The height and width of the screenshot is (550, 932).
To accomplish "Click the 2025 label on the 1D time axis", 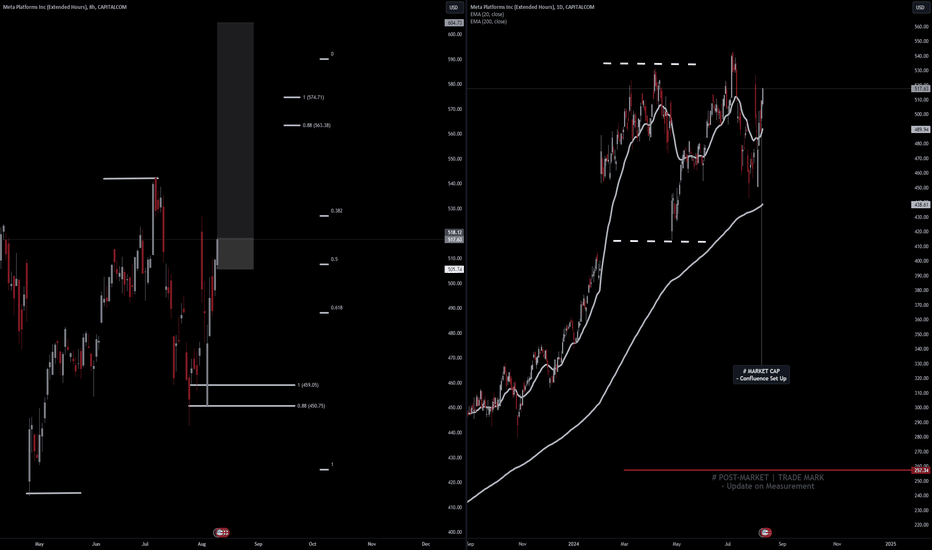I will click(891, 543).
